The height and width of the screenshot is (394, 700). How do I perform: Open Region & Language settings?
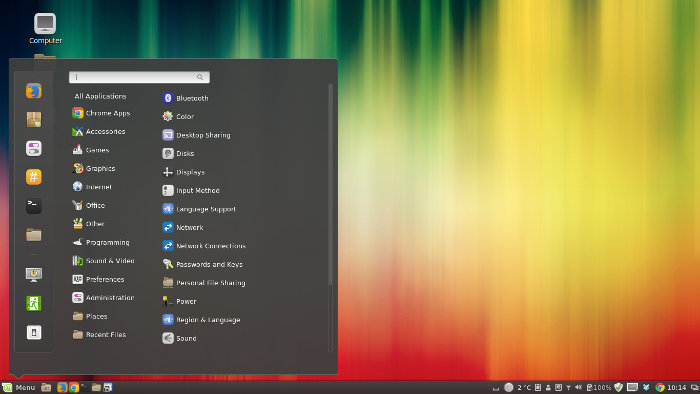tap(202, 320)
